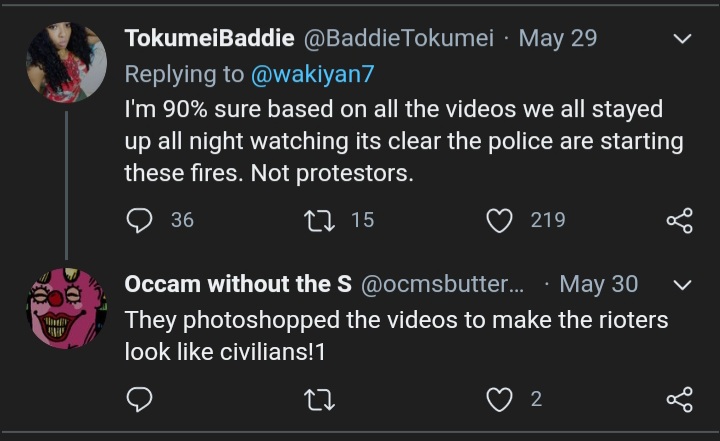
Task: Open the pink clown avatar profile
Action: point(67,309)
